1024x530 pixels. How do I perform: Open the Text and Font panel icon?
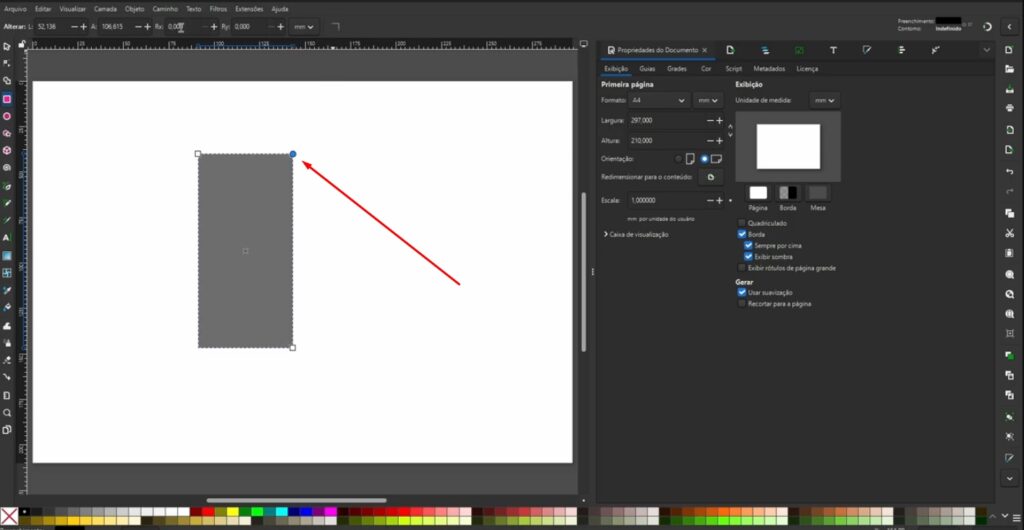point(833,49)
